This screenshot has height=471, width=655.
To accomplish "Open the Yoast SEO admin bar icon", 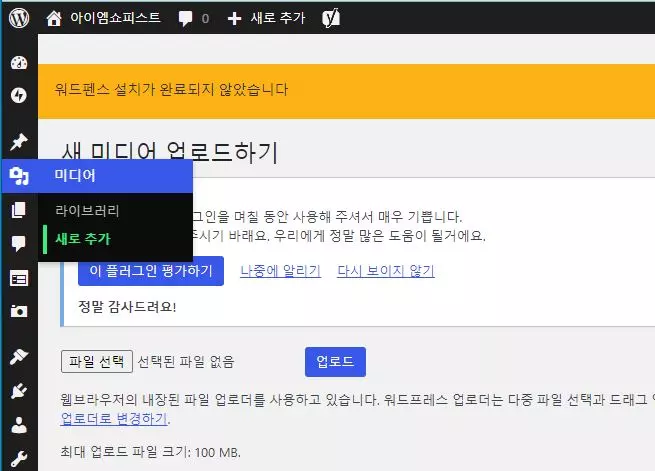I will coord(331,18).
